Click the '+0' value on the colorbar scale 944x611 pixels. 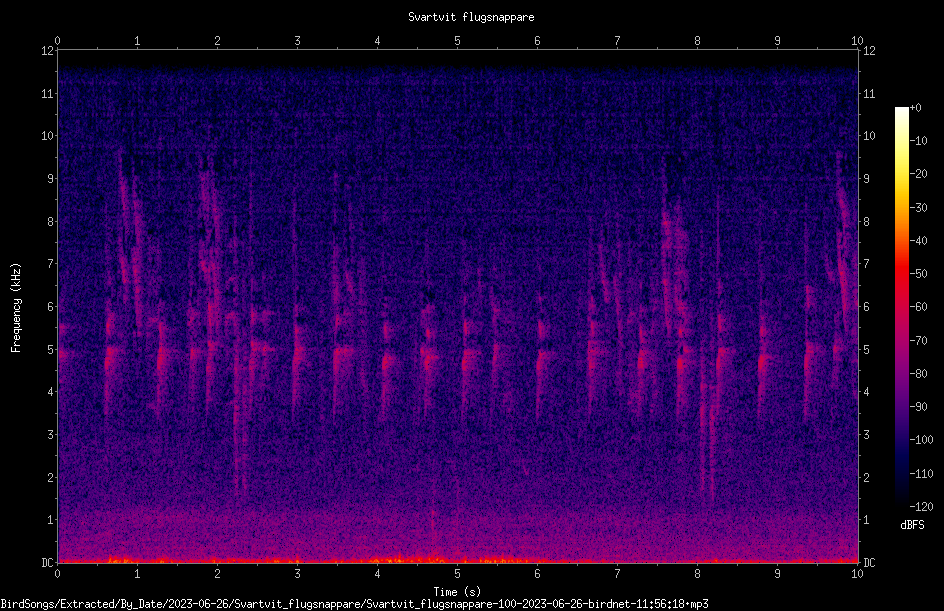pyautogui.click(x=915, y=108)
